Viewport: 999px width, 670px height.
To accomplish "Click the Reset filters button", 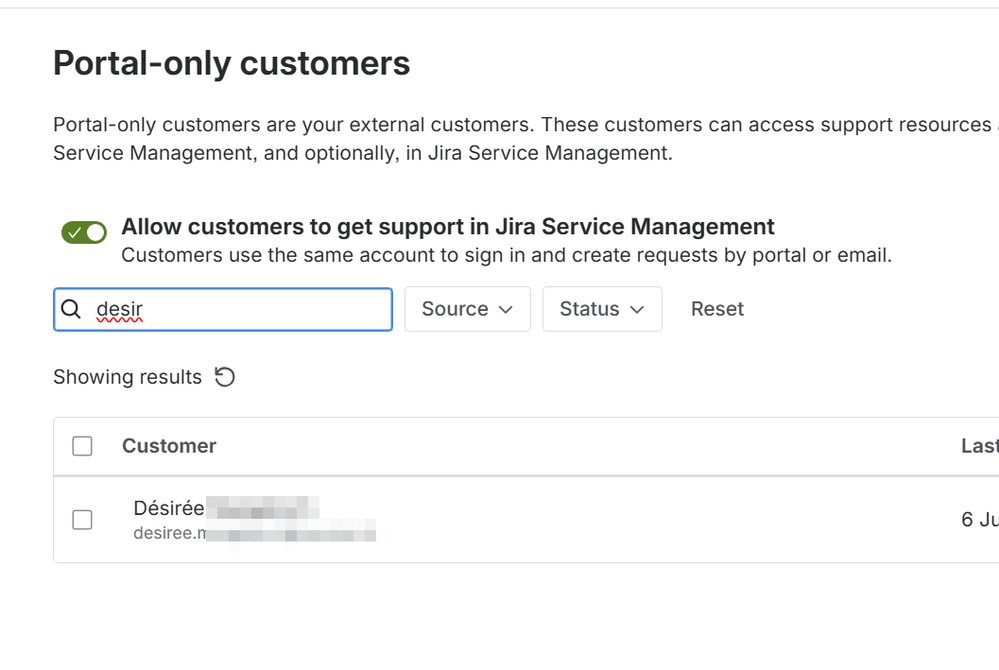I will (717, 309).
